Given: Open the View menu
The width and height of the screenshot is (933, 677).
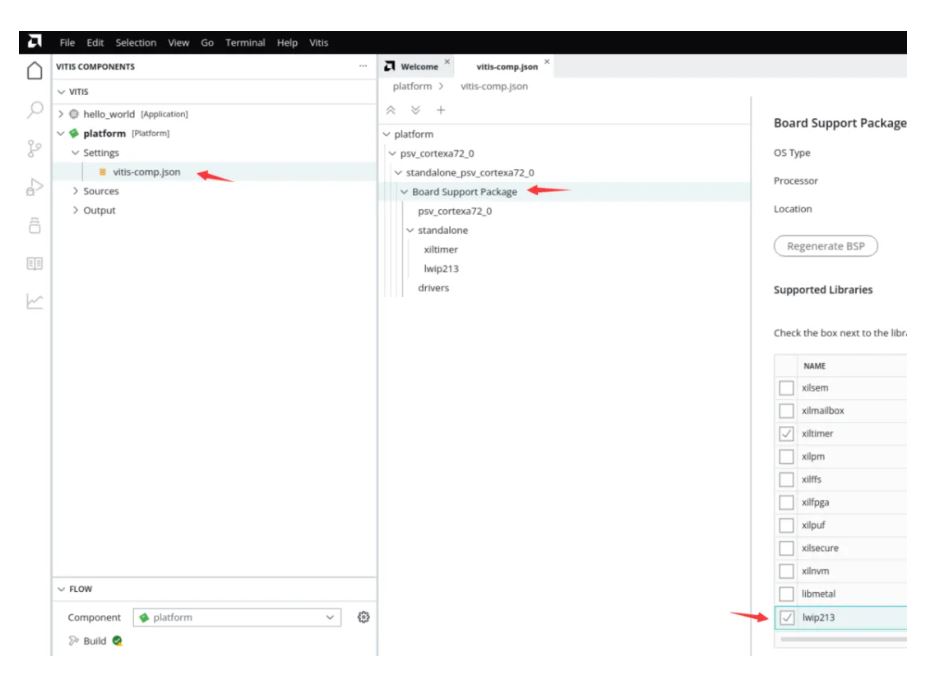Looking at the screenshot, I should (x=179, y=42).
